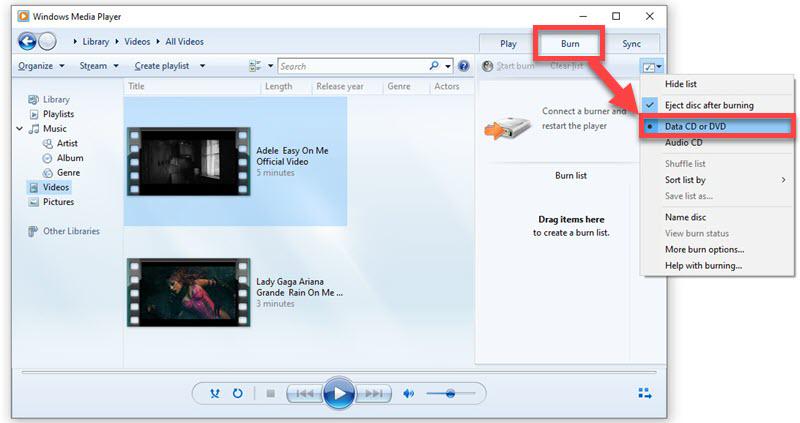This screenshot has width=800, height=423.
Task: Click the All Videos breadcrumb
Action: [x=185, y=42]
